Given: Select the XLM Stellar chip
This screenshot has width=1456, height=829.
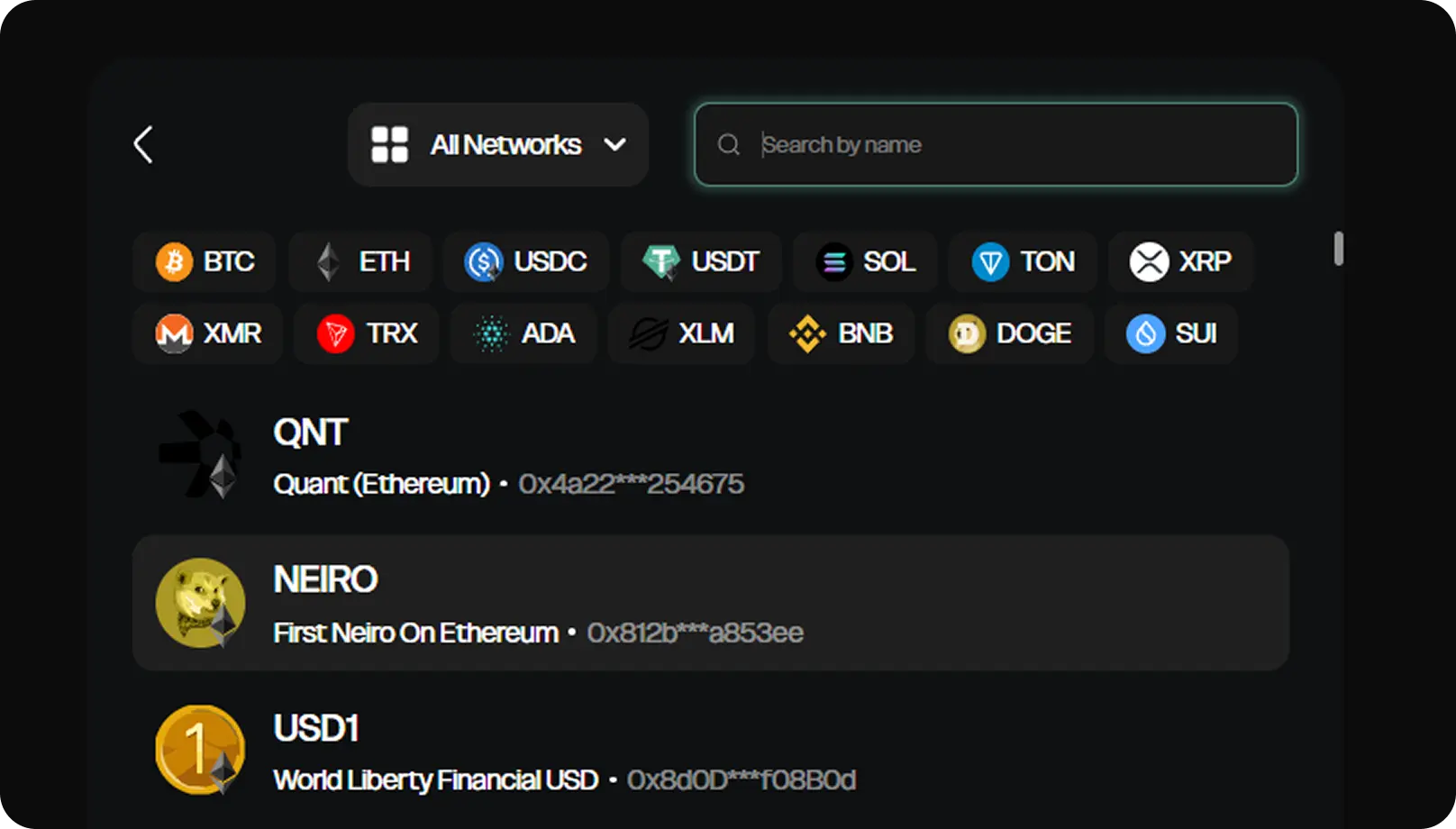Looking at the screenshot, I should 681,333.
